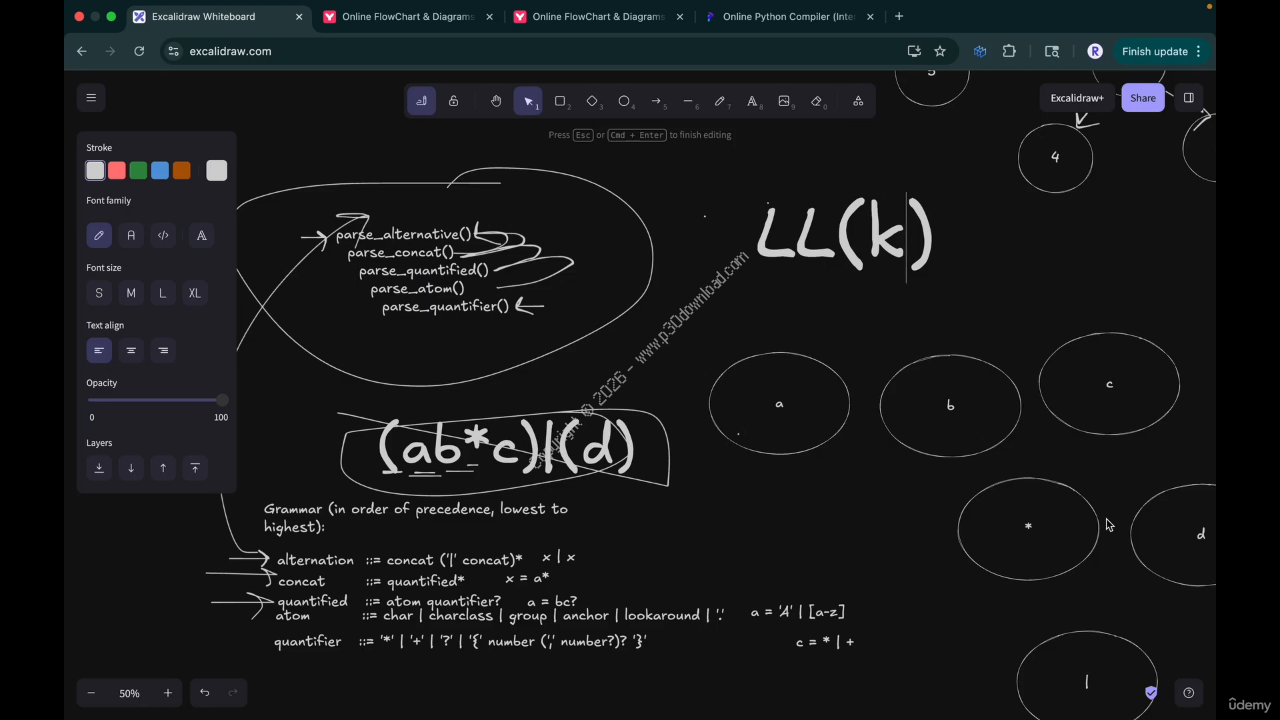
Task: Switch to second Online FlowChart tab
Action: tap(598, 17)
